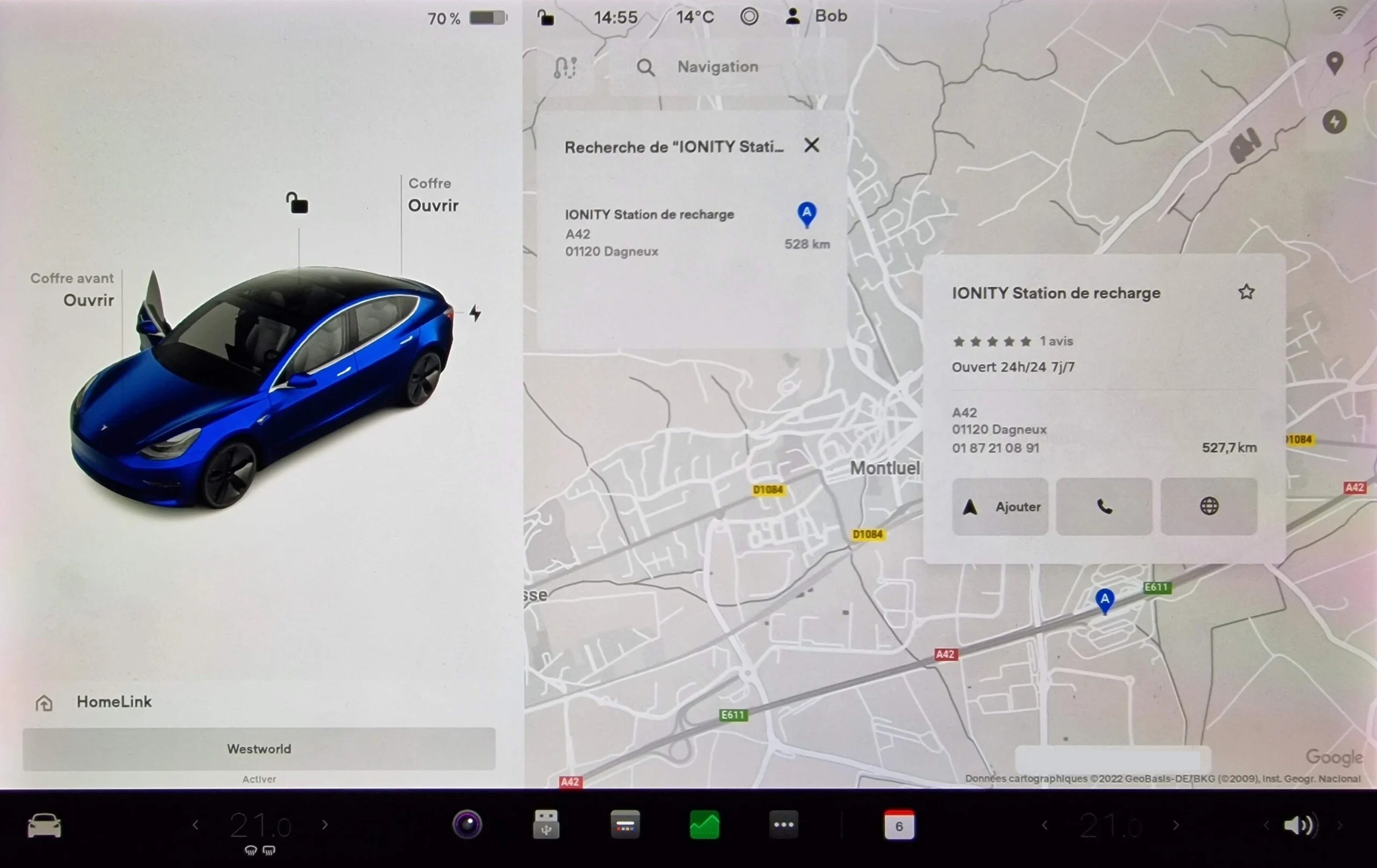Click the HomeLink house icon
The image size is (1377, 868).
point(42,700)
